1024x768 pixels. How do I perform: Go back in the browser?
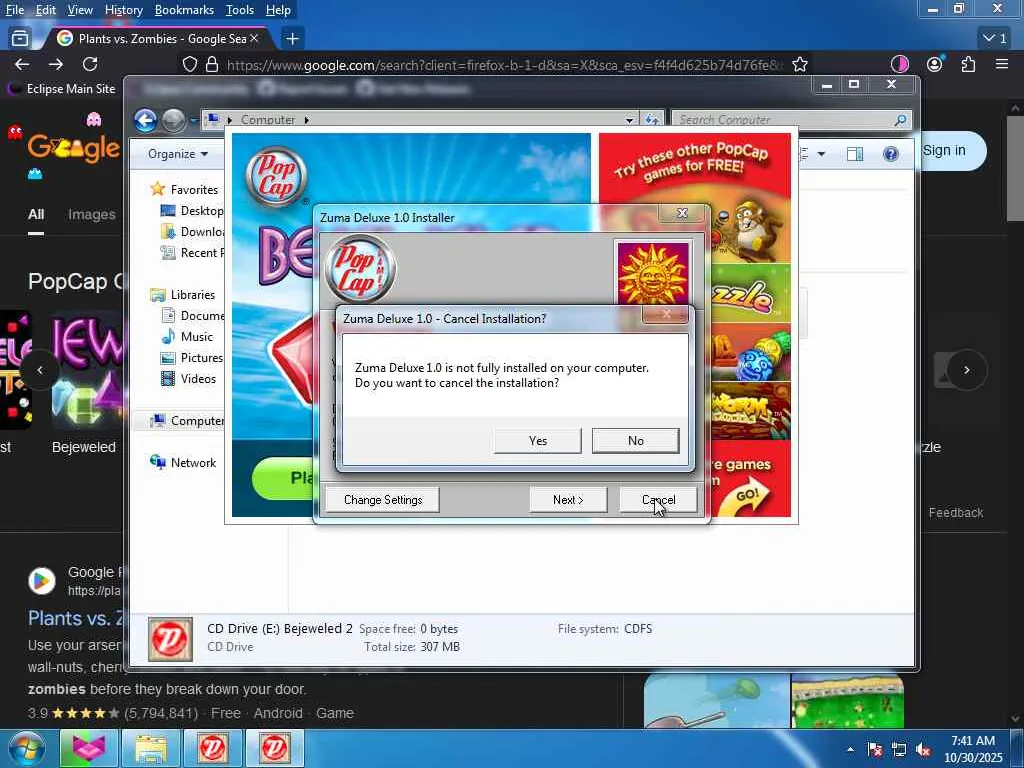click(22, 64)
